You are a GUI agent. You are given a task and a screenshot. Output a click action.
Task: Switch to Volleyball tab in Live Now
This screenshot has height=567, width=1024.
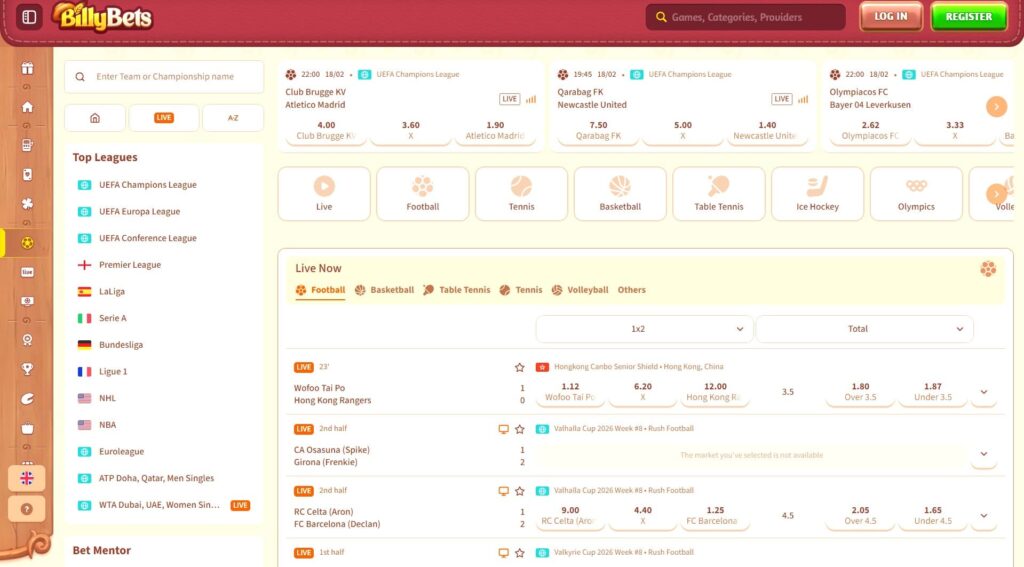point(579,290)
